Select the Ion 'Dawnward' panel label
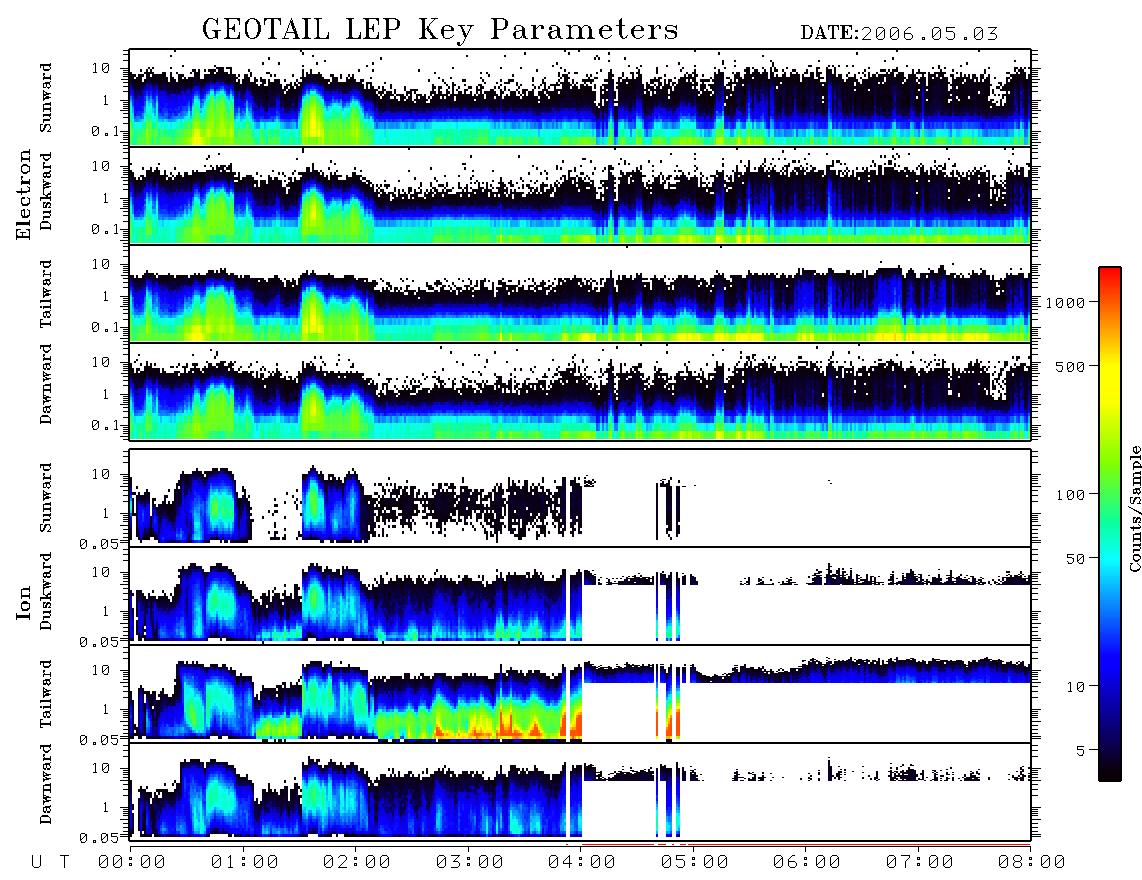This screenshot has width=1142, height=880. (46, 784)
